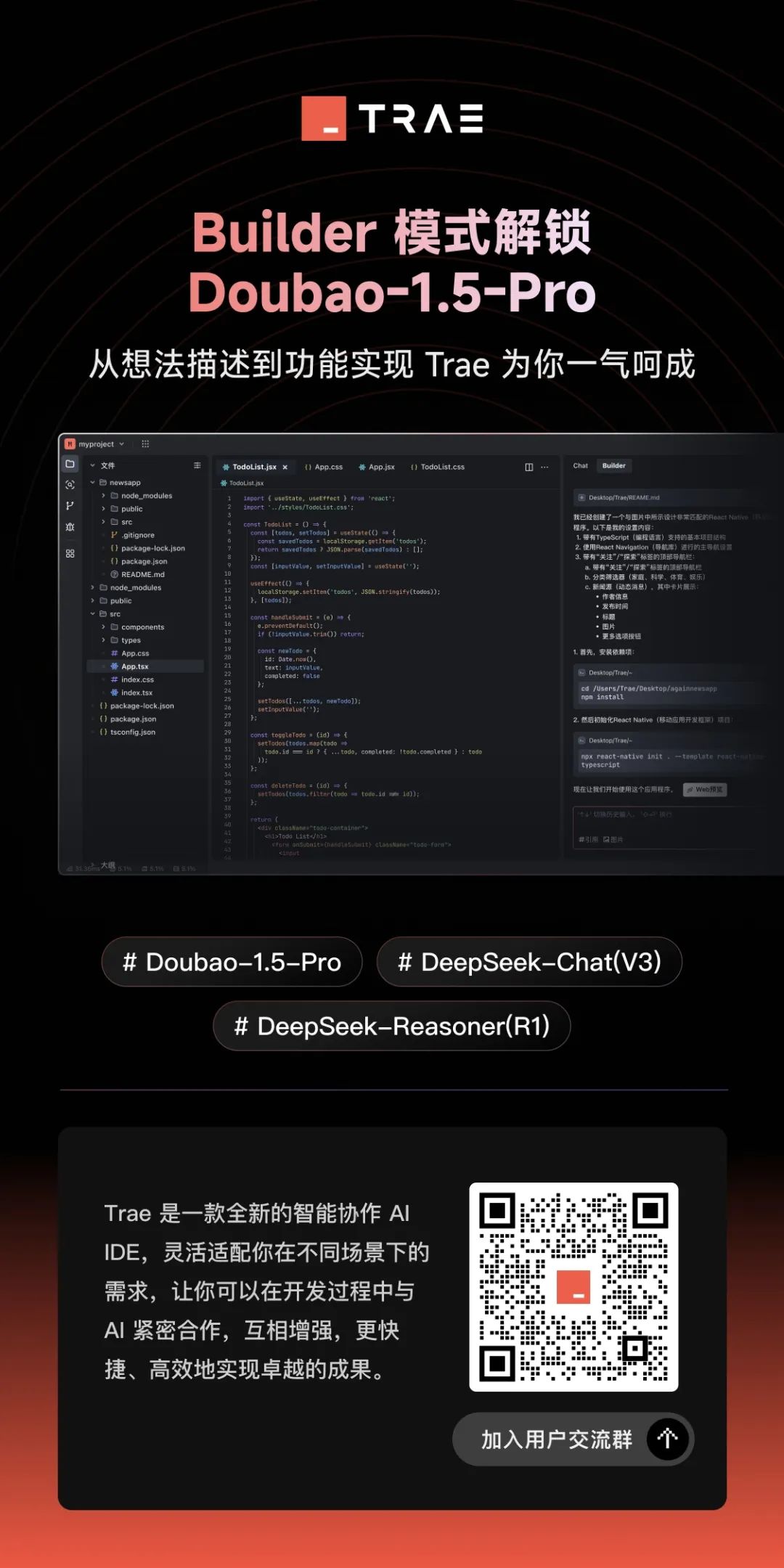Screen dimensions: 784x1568
Task: Select the Builder tab
Action: [614, 465]
